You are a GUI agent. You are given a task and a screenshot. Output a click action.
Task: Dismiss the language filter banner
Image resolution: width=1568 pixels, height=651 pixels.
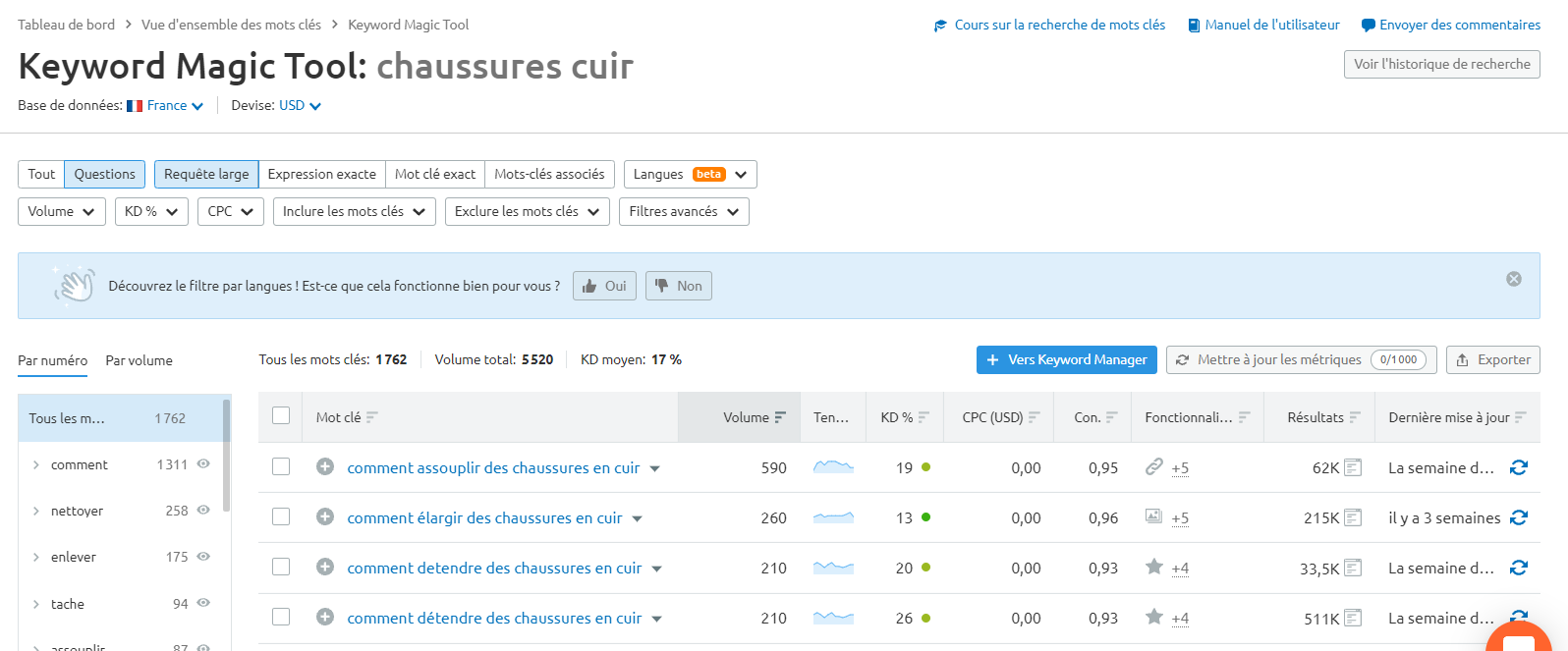click(x=1514, y=279)
